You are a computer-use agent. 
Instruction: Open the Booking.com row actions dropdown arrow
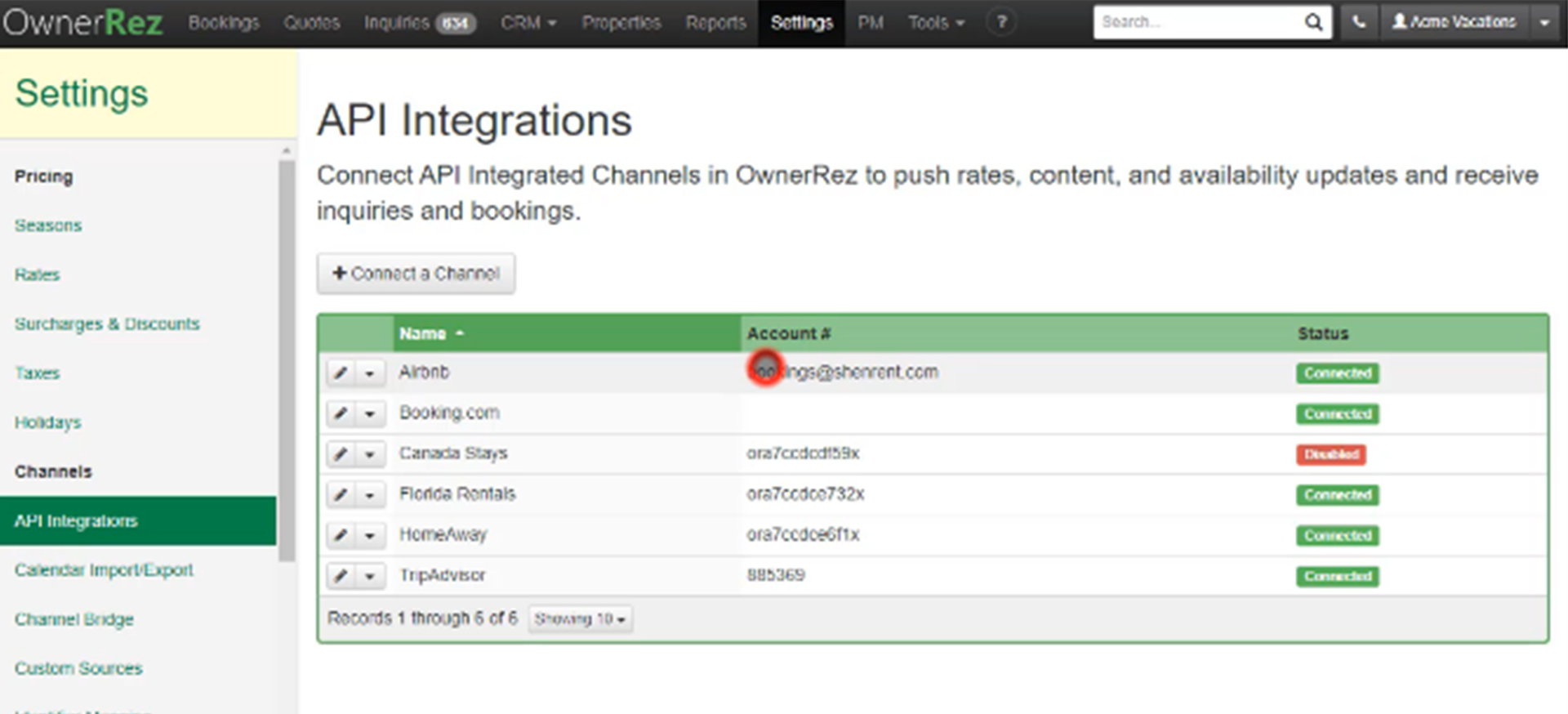click(370, 413)
